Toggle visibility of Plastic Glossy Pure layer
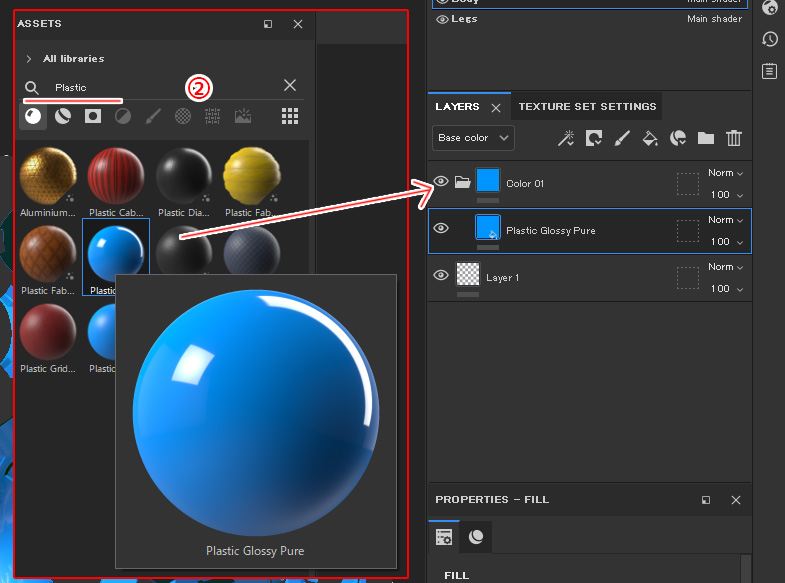This screenshot has width=785, height=583. pos(441,229)
